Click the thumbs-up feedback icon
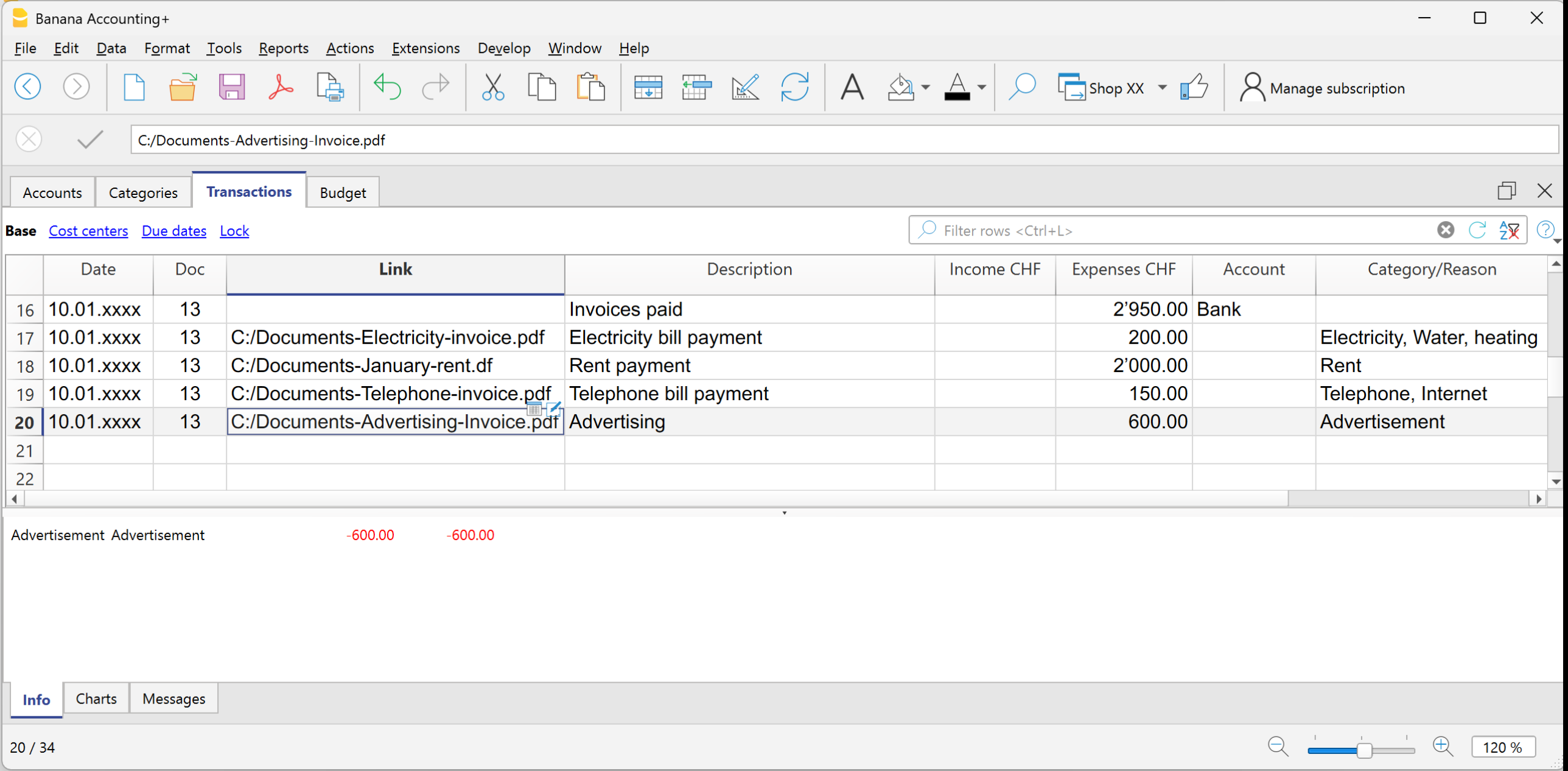The image size is (1568, 771). click(x=1194, y=87)
